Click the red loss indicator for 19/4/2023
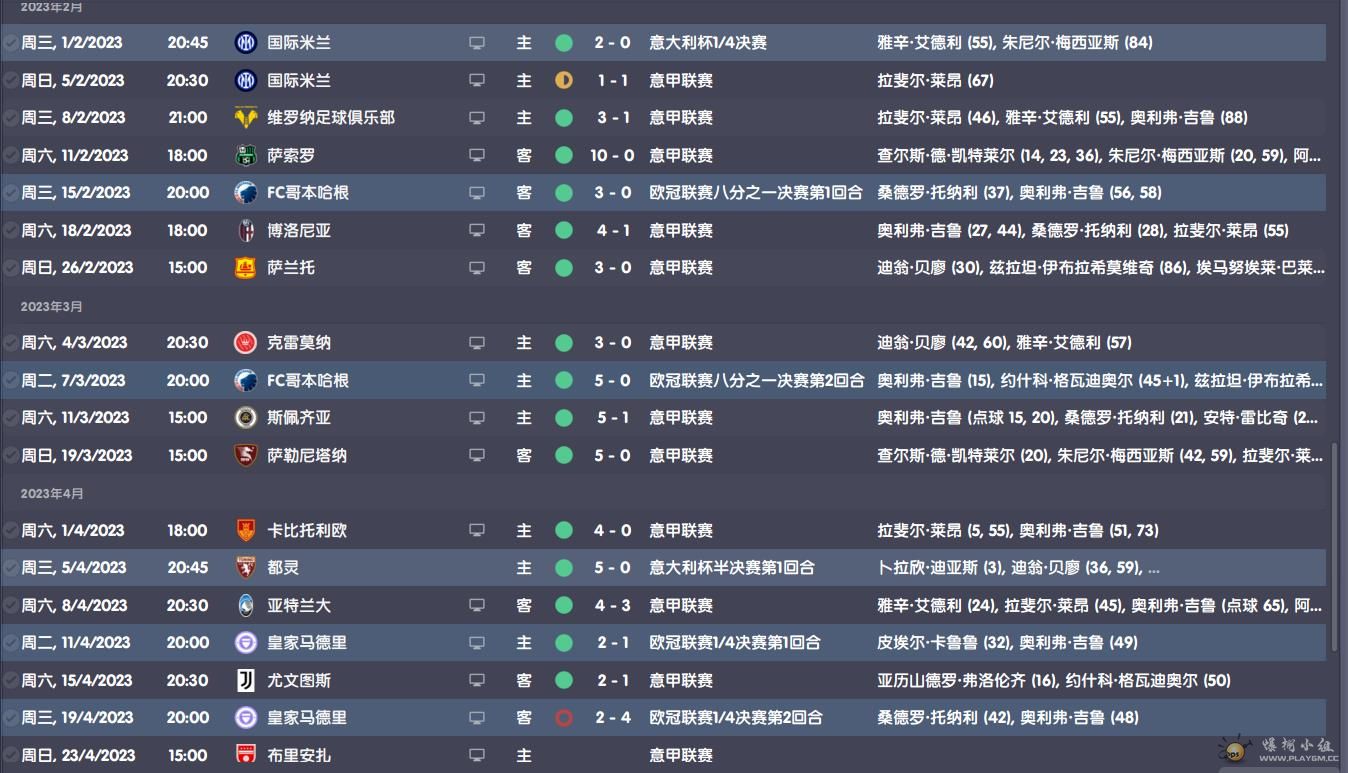Viewport: 1348px width, 773px height. (564, 718)
